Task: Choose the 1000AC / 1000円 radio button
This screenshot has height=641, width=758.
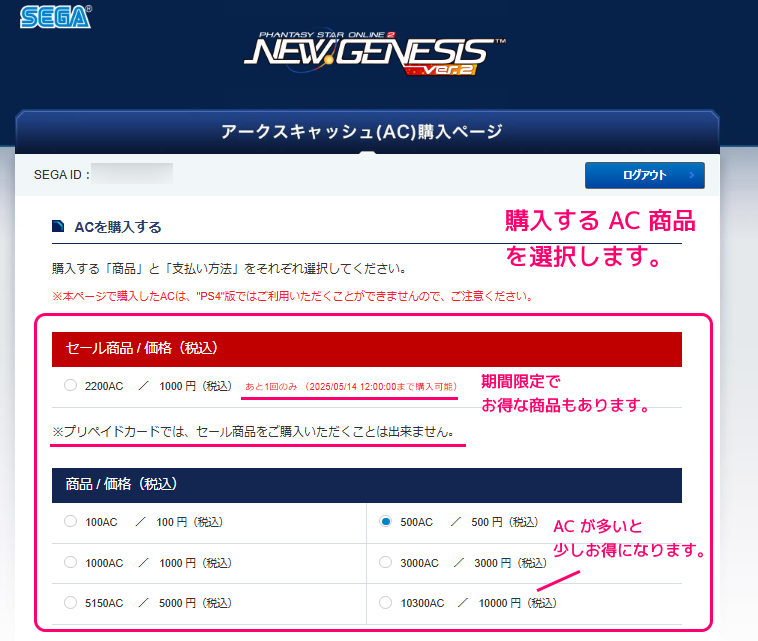Action: tap(71, 562)
